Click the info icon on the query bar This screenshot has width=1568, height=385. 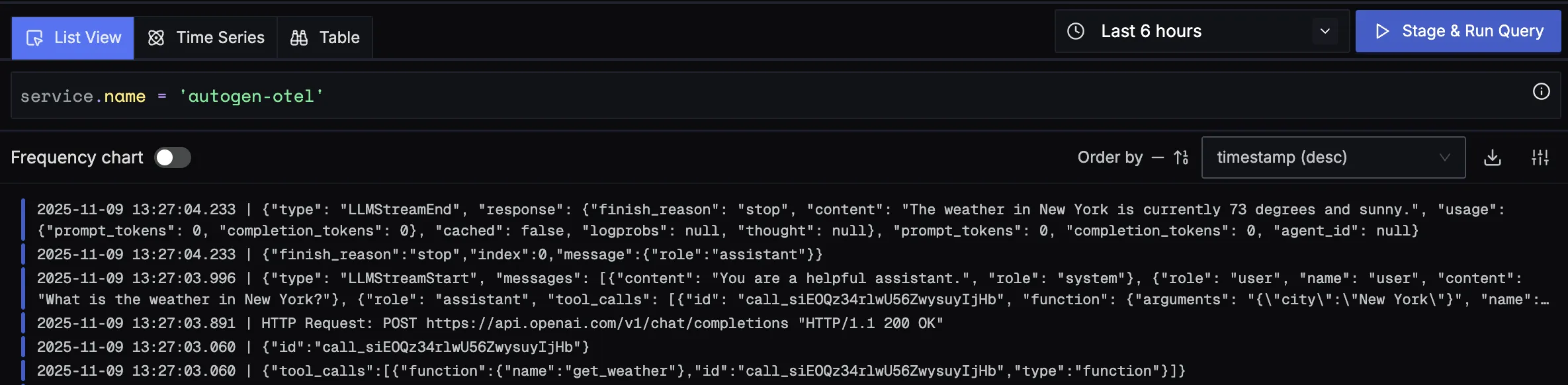pyautogui.click(x=1542, y=92)
